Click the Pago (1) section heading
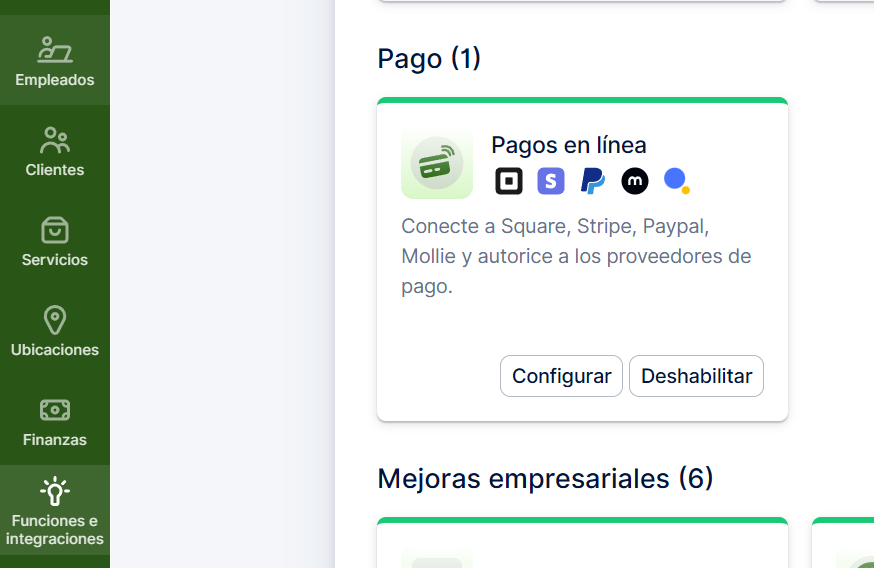This screenshot has height=568, width=874. [429, 59]
